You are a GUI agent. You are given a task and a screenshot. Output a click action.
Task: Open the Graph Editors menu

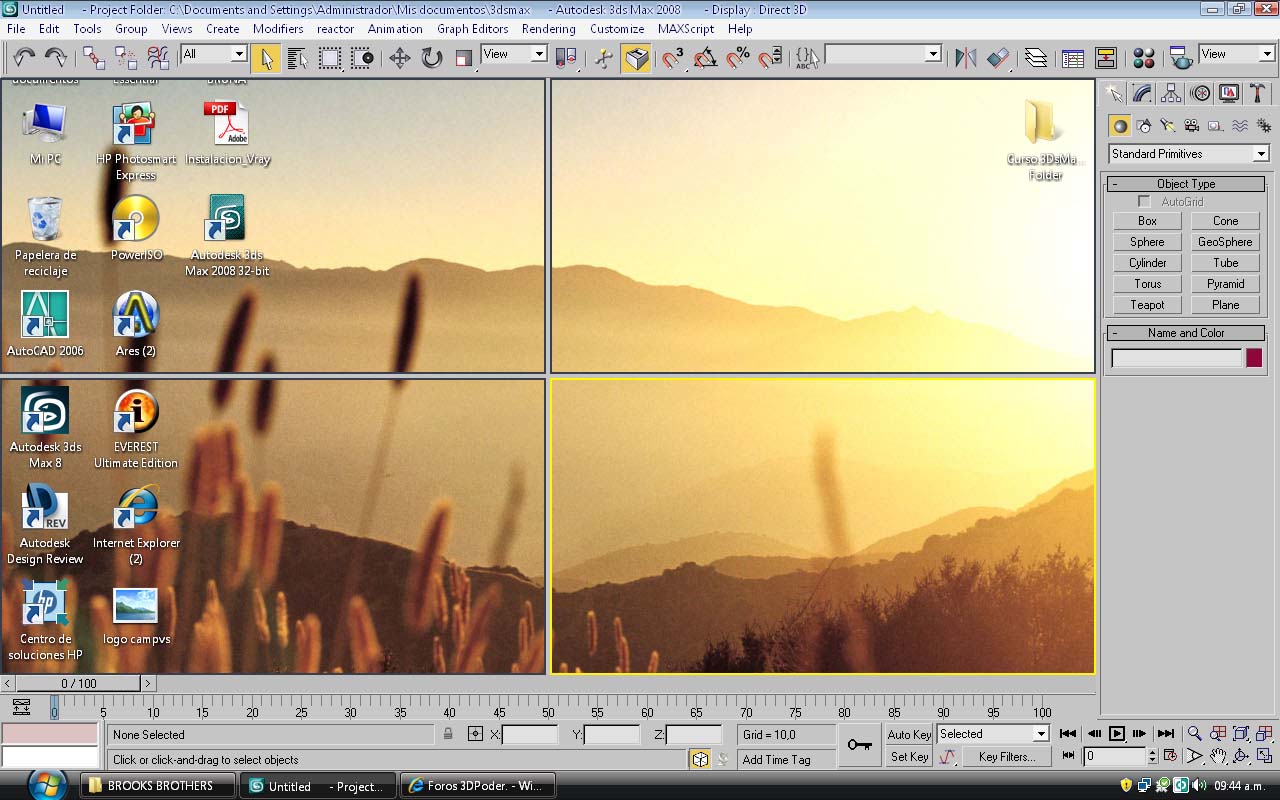(472, 29)
